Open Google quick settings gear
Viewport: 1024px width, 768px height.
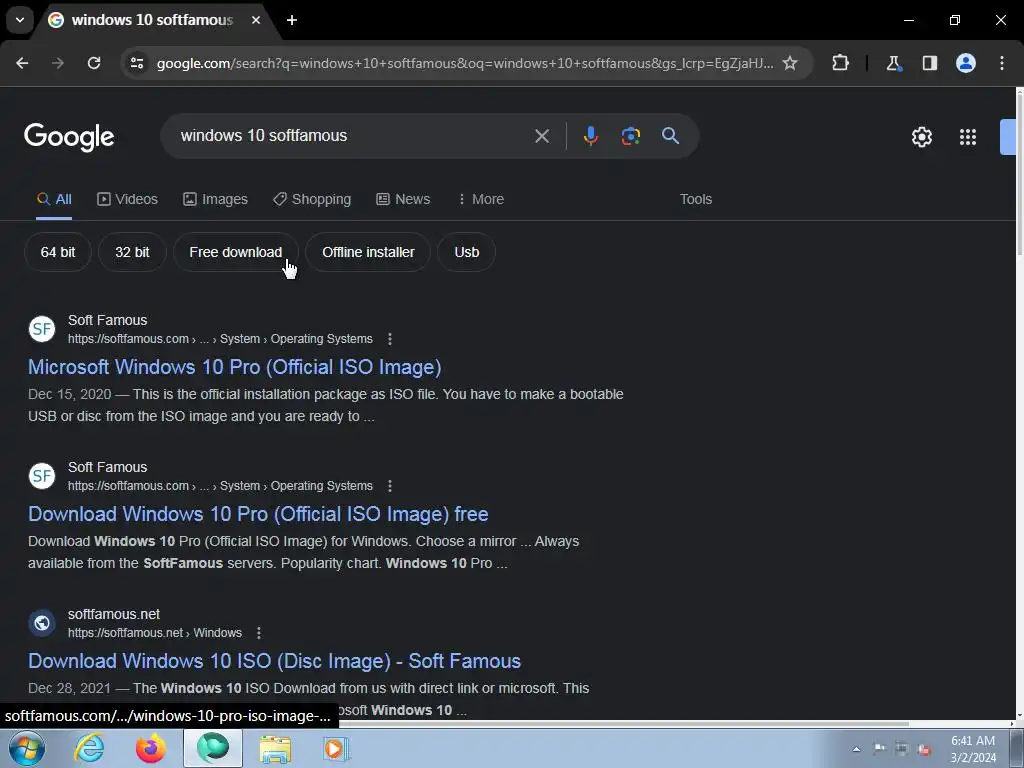[x=922, y=137]
